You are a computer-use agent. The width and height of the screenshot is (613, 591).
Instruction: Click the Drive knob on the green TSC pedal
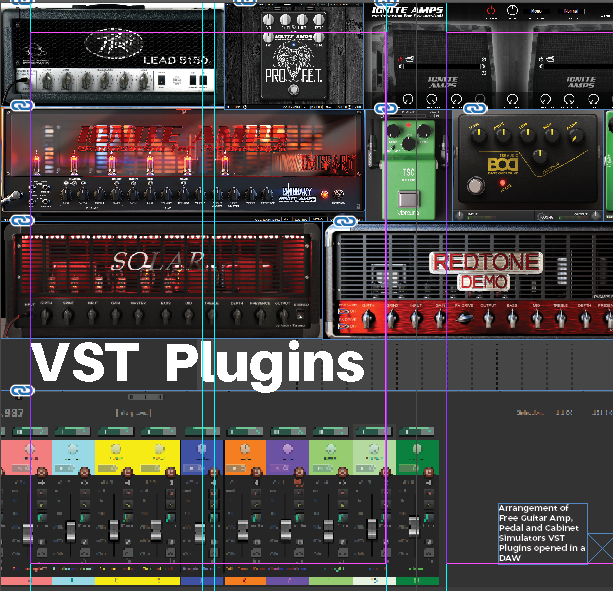393,131
